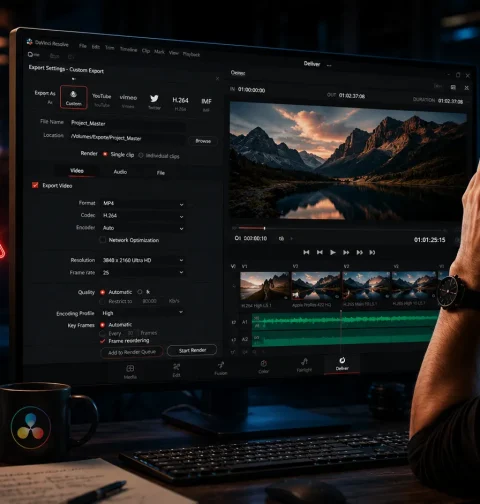Set Key Frames to Automatic
This screenshot has width=480, height=504.
tap(103, 325)
